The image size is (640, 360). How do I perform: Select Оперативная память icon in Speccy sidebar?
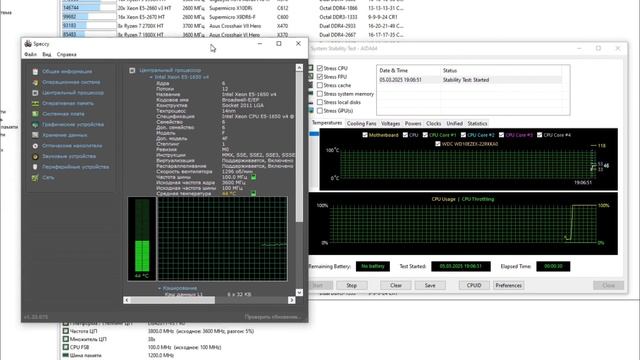click(36, 103)
